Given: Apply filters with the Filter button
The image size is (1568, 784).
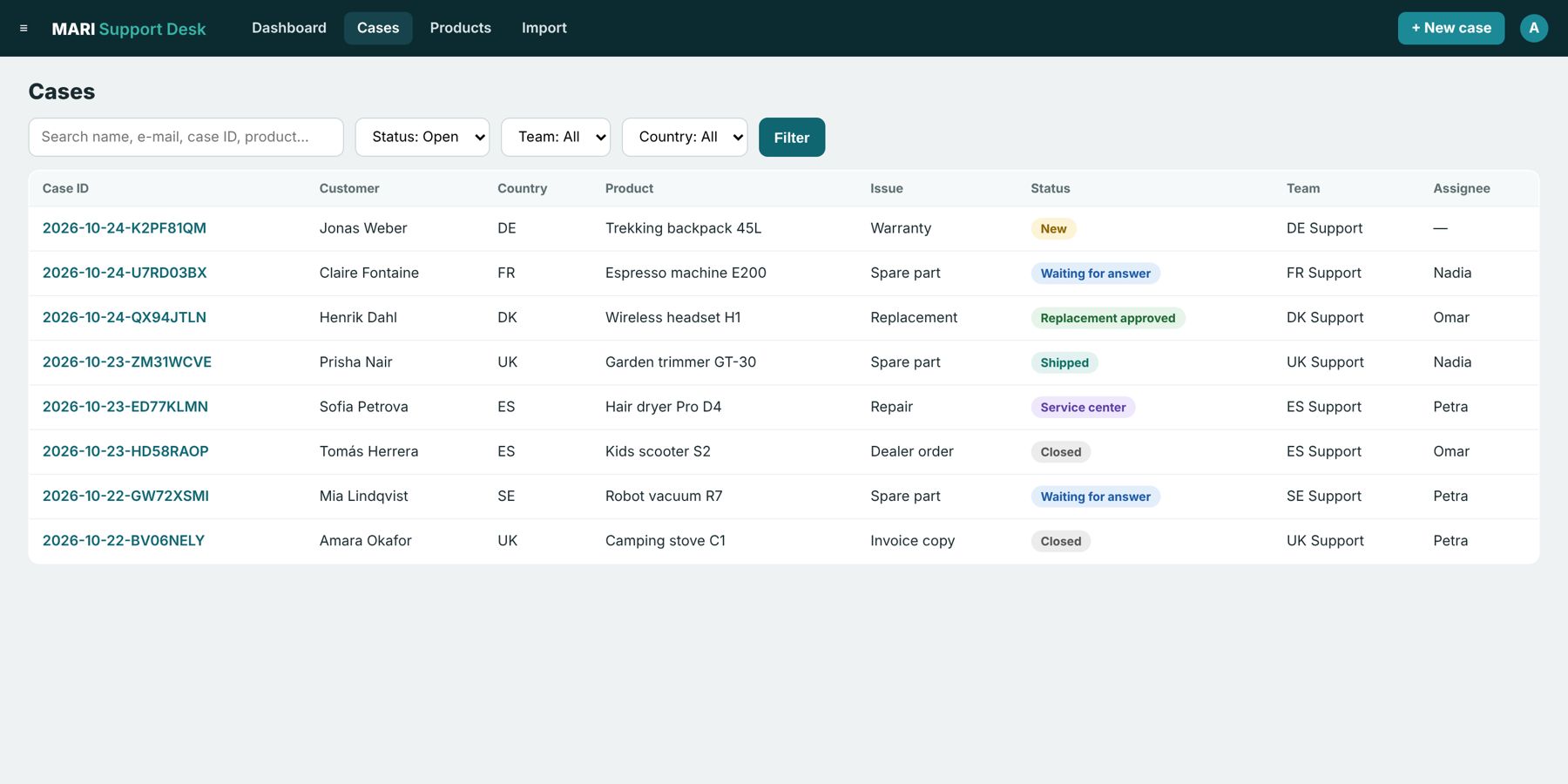Looking at the screenshot, I should [x=792, y=137].
